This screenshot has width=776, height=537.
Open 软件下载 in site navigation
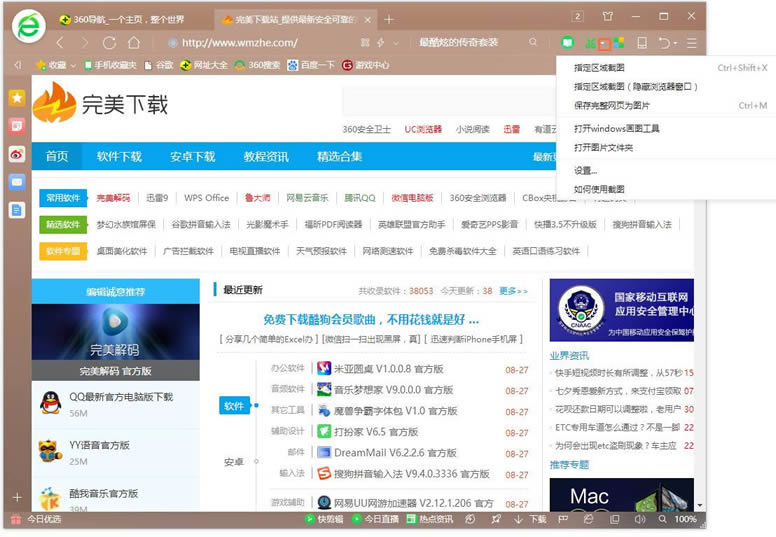[119, 156]
